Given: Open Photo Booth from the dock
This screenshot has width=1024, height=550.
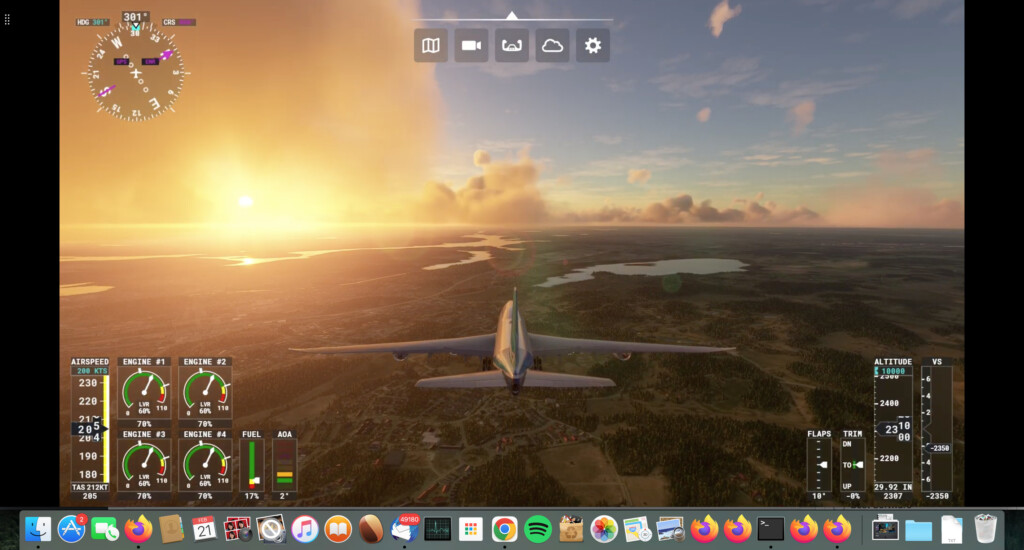Looking at the screenshot, I should 238,528.
